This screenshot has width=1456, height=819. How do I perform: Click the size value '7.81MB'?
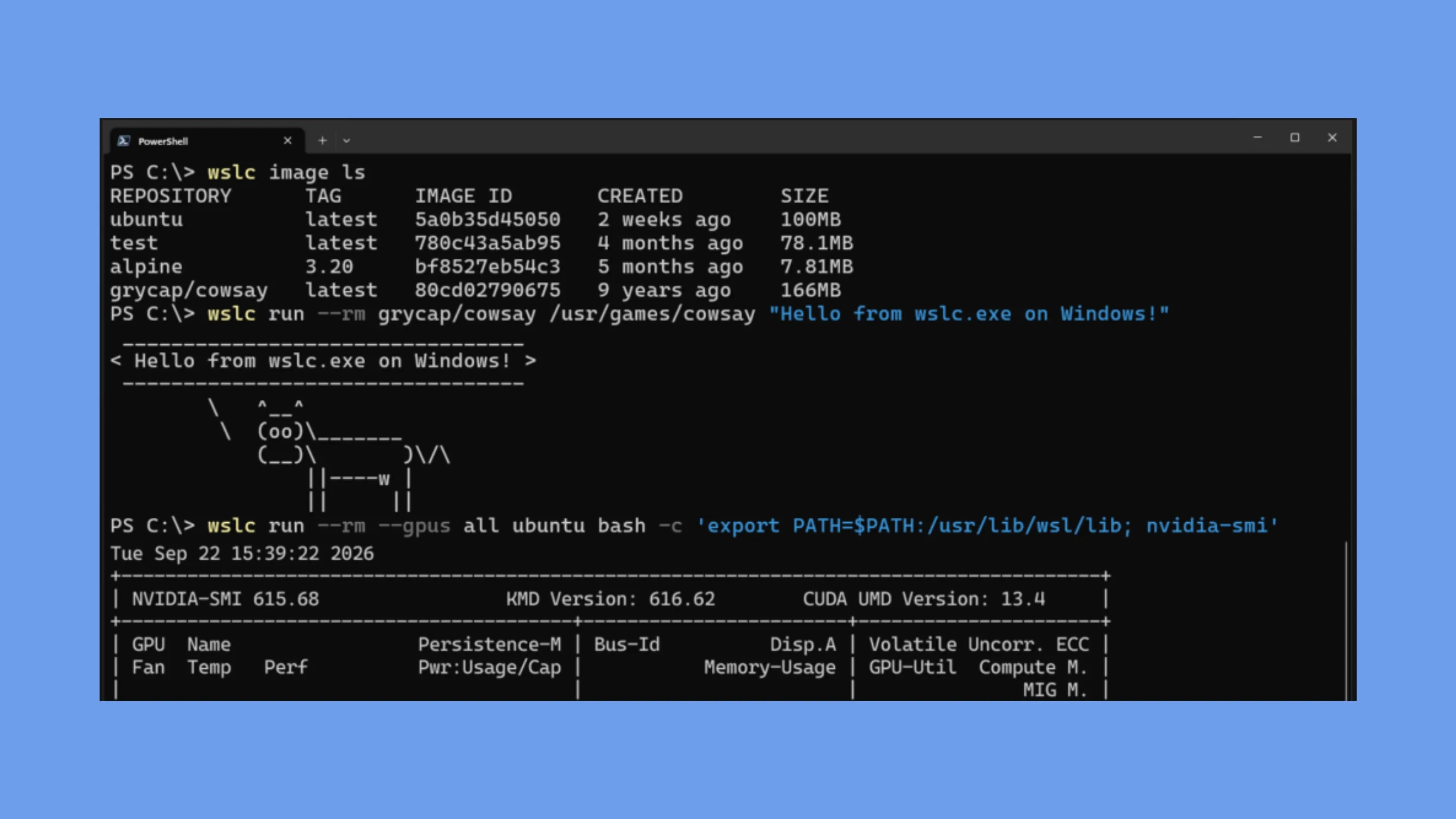click(x=817, y=267)
